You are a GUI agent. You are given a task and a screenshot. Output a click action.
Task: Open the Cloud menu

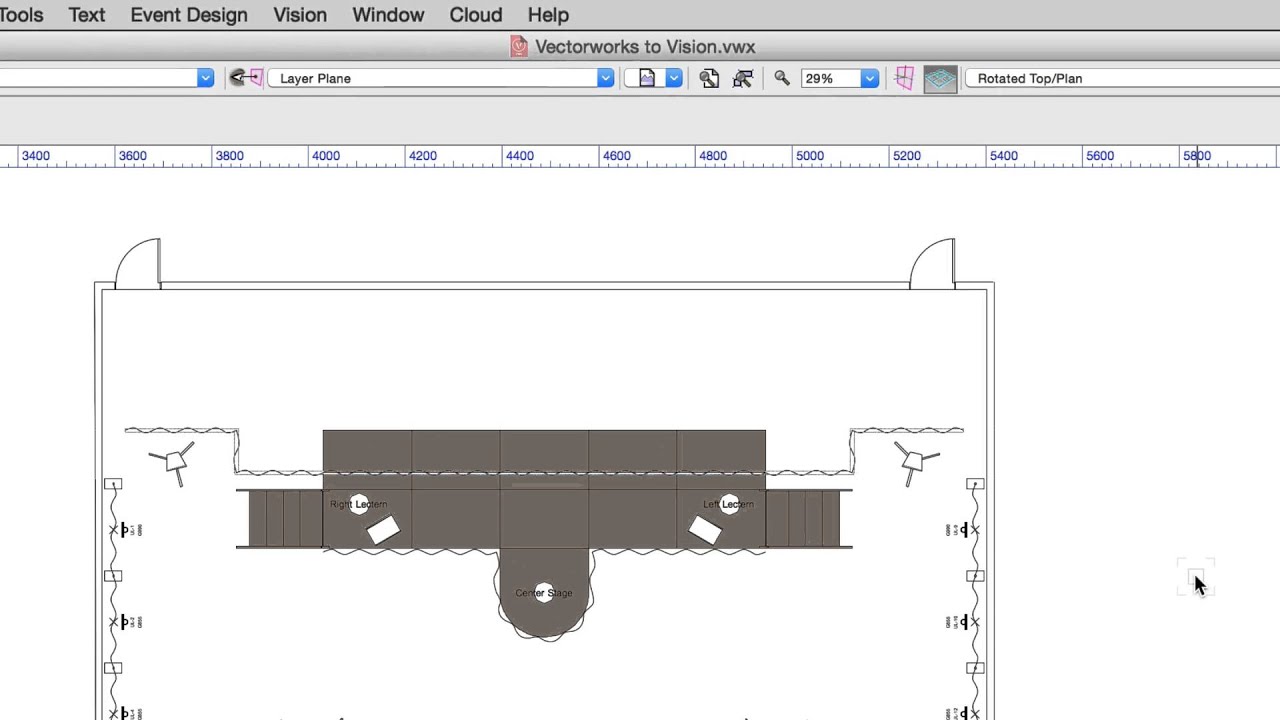476,15
